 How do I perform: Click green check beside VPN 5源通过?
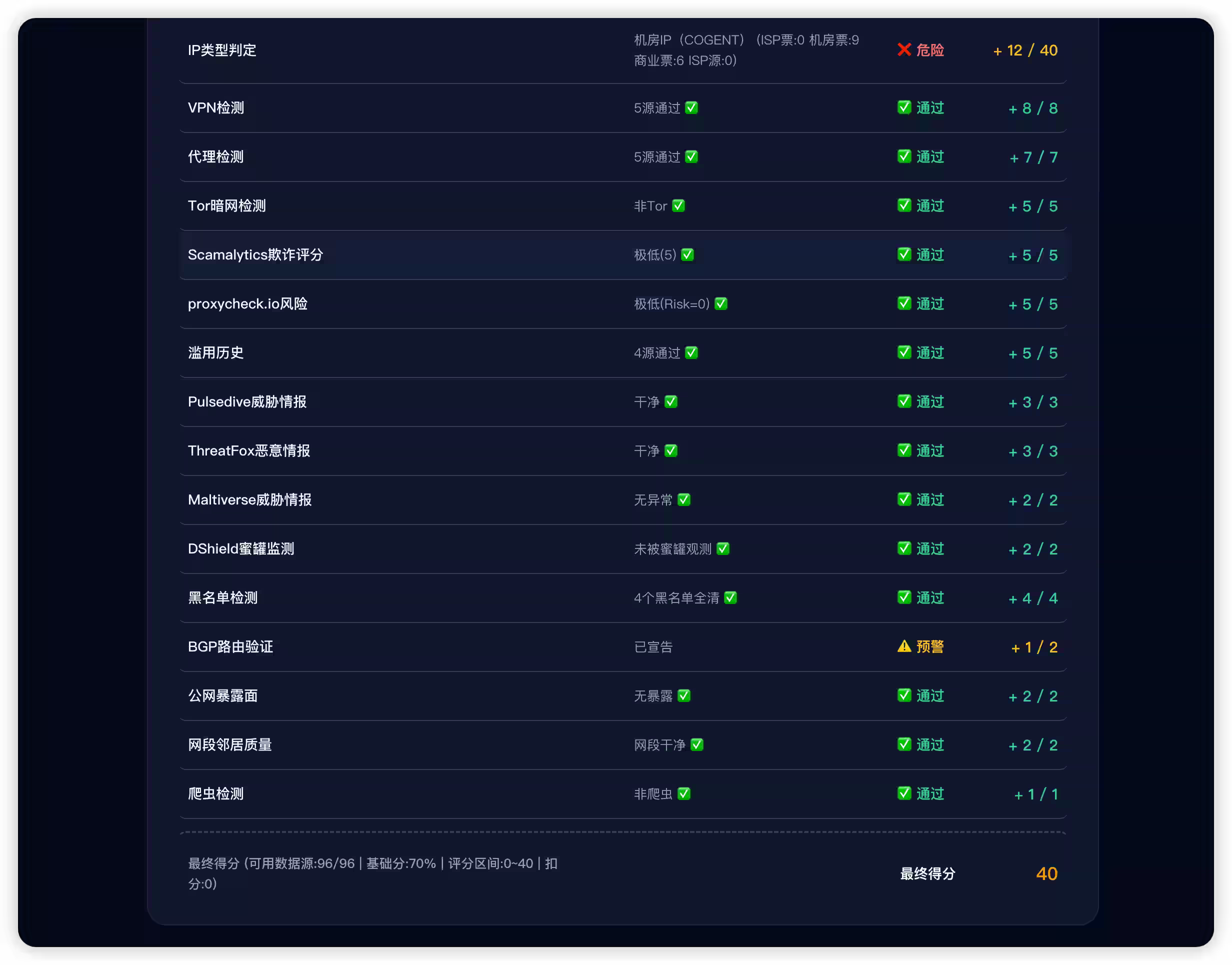pos(691,107)
